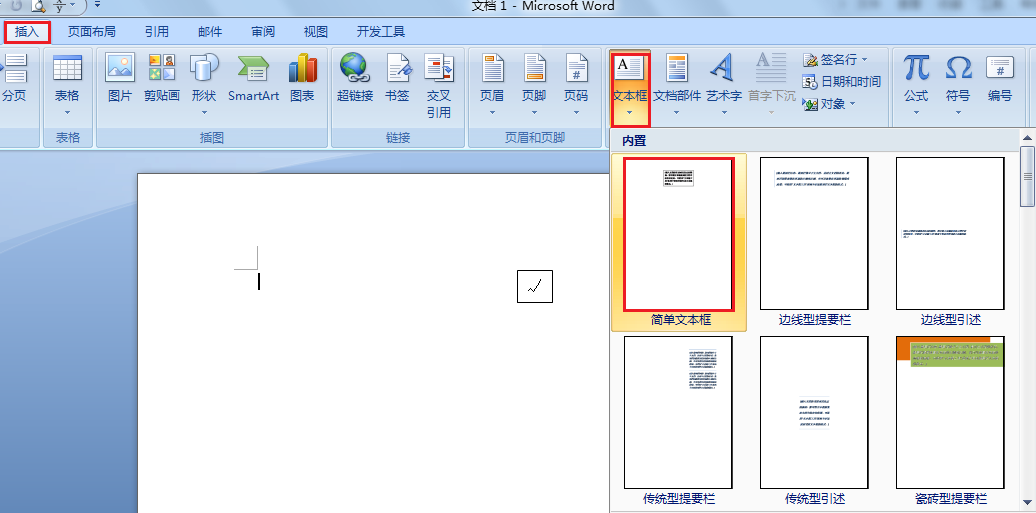Open the 剪贴画 clip art tool
This screenshot has height=513, width=1036.
pos(162,78)
